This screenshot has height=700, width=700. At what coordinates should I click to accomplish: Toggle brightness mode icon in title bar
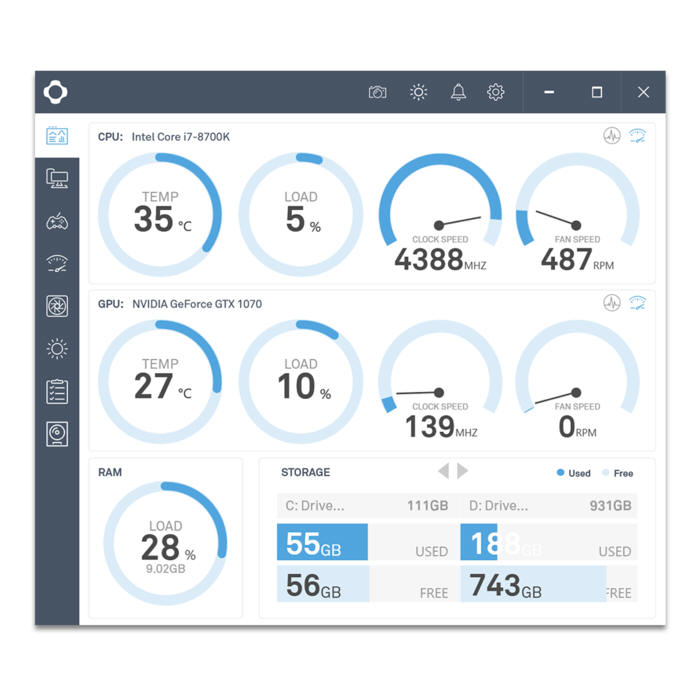coord(418,92)
